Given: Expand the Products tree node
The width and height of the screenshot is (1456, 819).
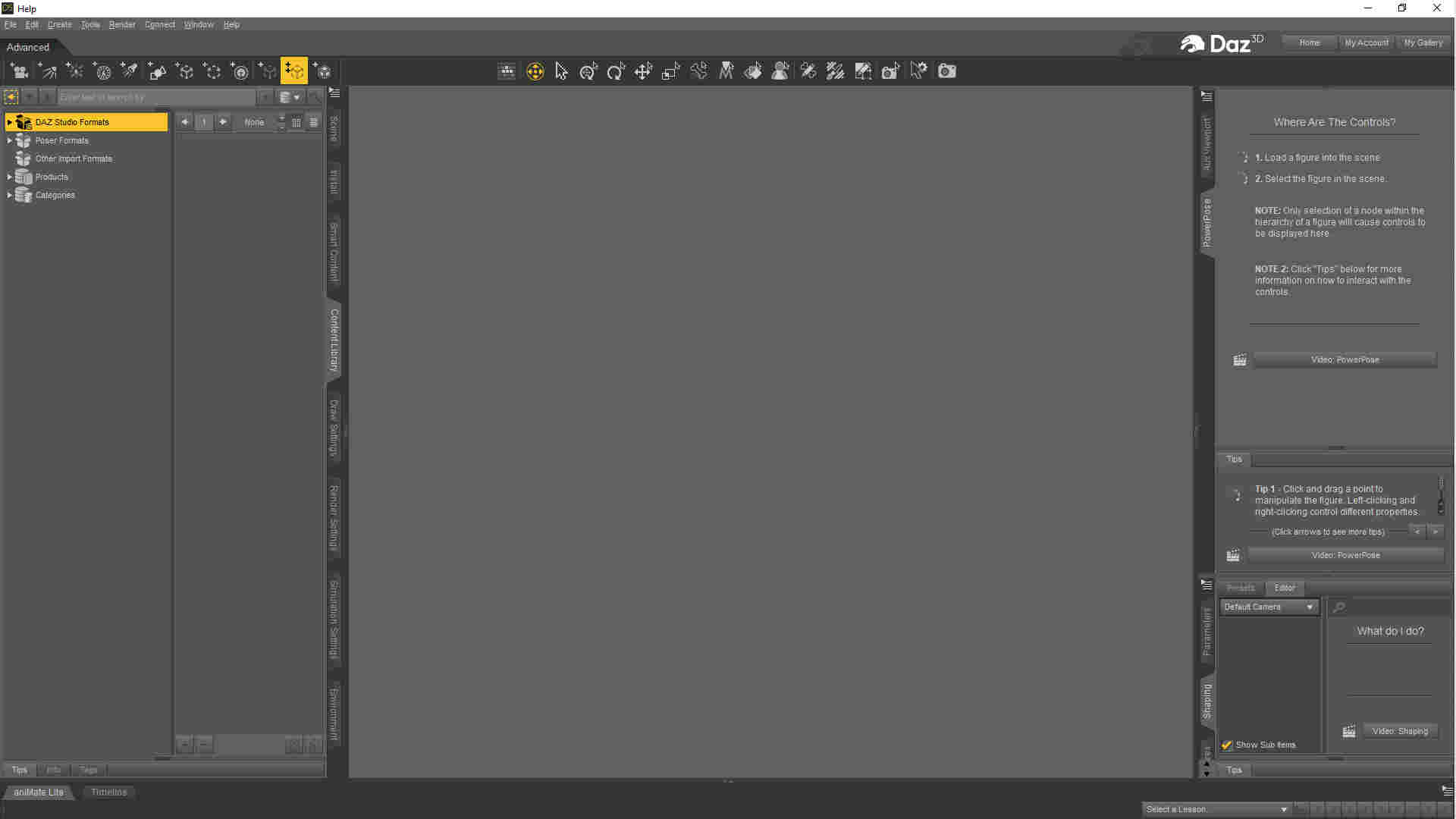Looking at the screenshot, I should click(9, 177).
